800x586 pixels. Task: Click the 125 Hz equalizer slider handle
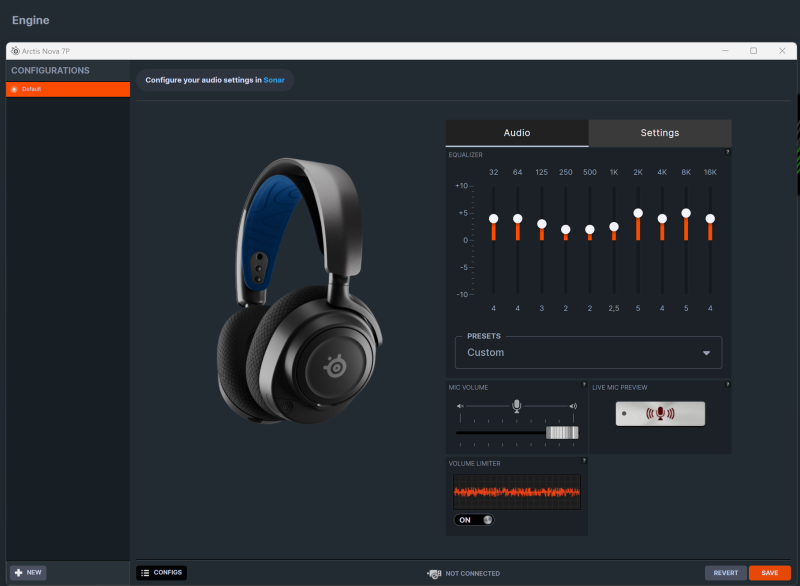pos(542,224)
